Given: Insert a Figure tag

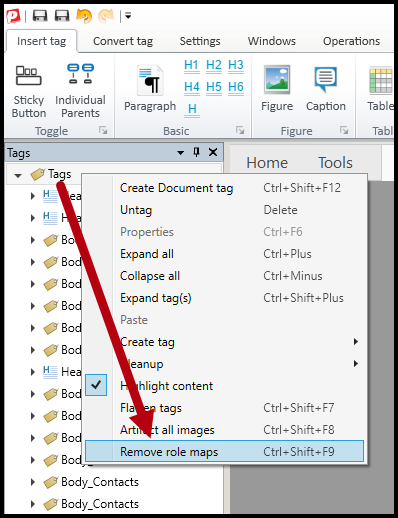Looking at the screenshot, I should pyautogui.click(x=277, y=89).
